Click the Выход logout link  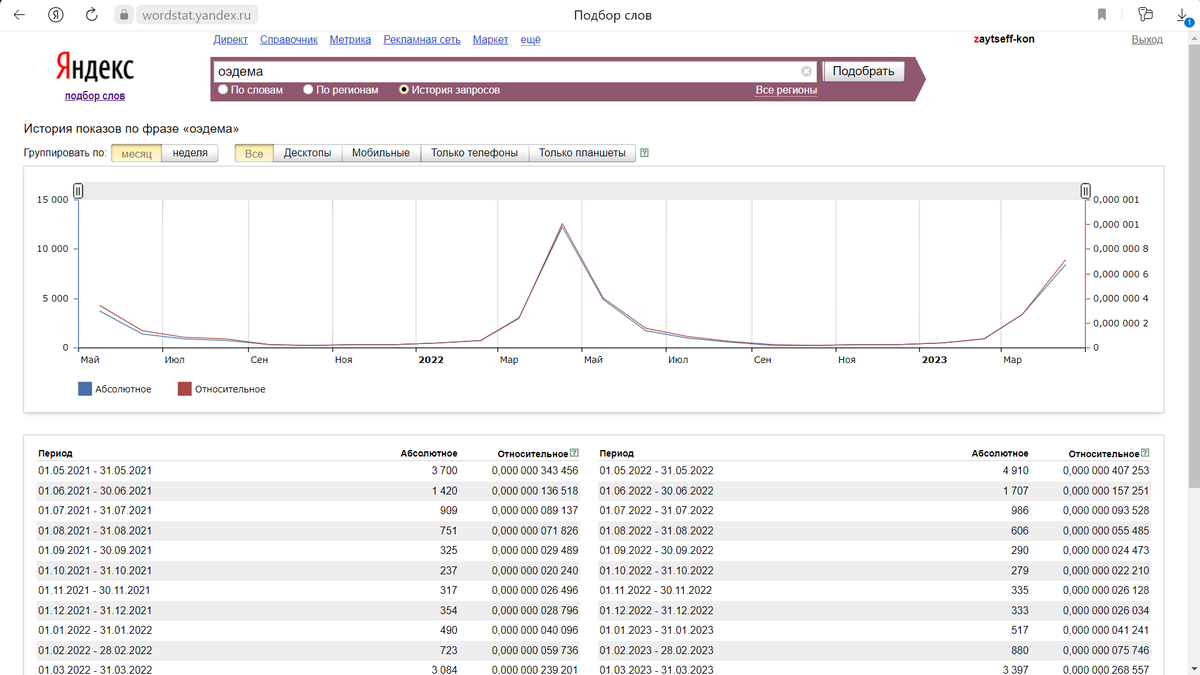click(1147, 40)
